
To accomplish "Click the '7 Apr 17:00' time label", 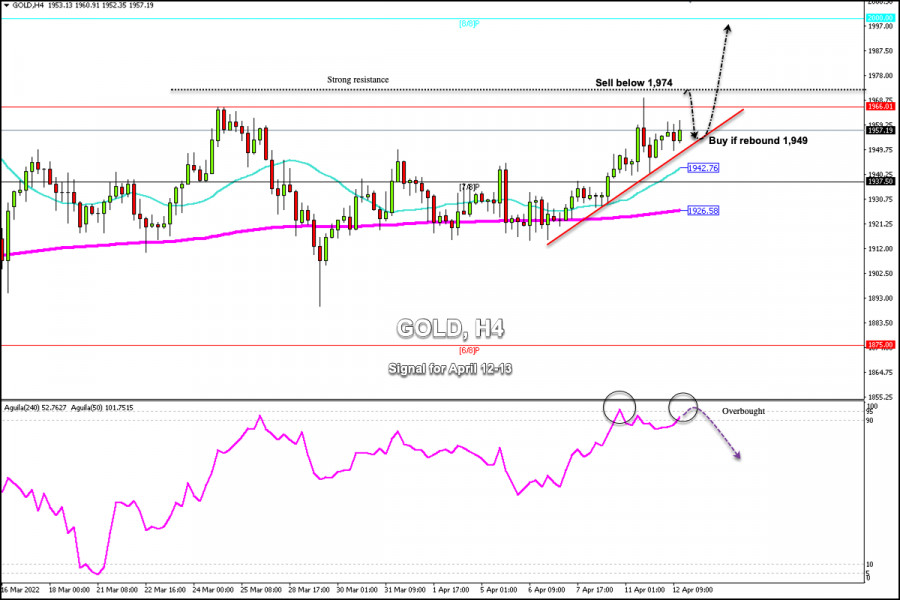I will (595, 590).
